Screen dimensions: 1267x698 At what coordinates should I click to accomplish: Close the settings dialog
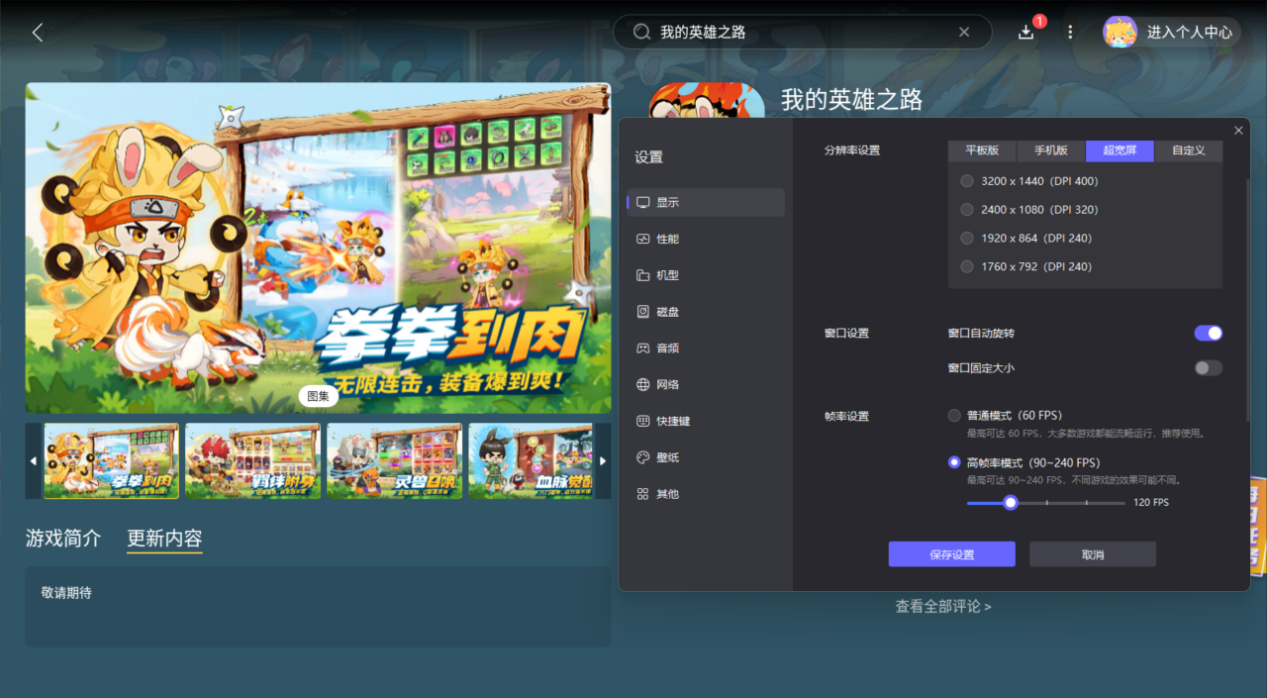click(x=1238, y=130)
